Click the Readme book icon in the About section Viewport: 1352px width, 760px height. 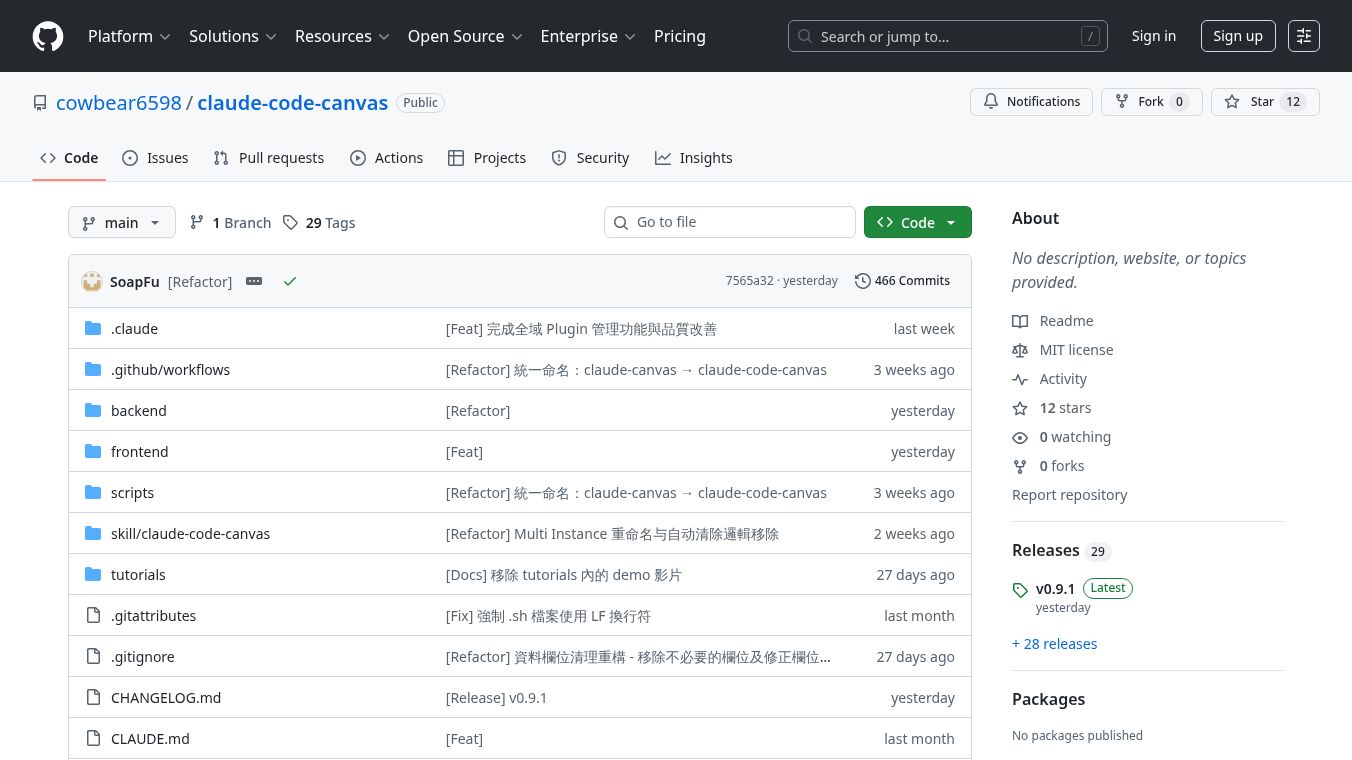pos(1020,321)
